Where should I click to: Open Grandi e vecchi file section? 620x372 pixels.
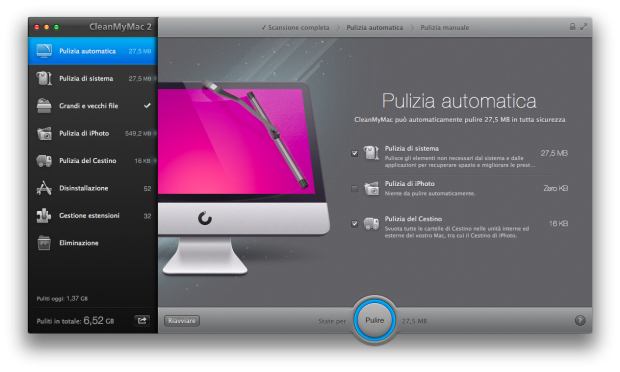pos(93,106)
